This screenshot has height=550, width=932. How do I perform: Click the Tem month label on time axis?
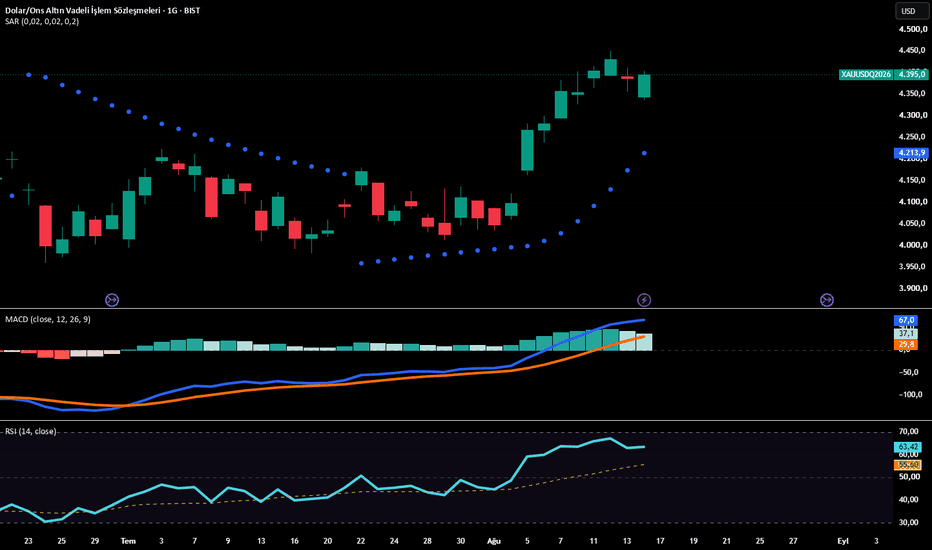[x=128, y=541]
